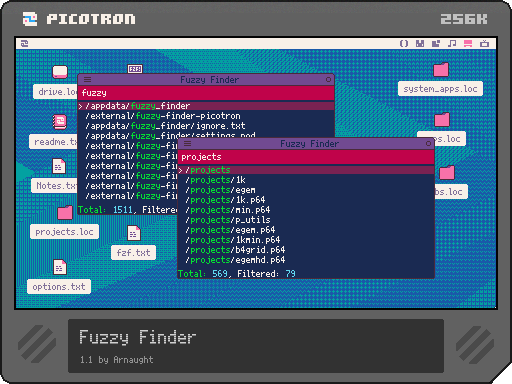Open the map editor icon in top bar
The height and width of the screenshot is (384, 512).
(x=436, y=44)
